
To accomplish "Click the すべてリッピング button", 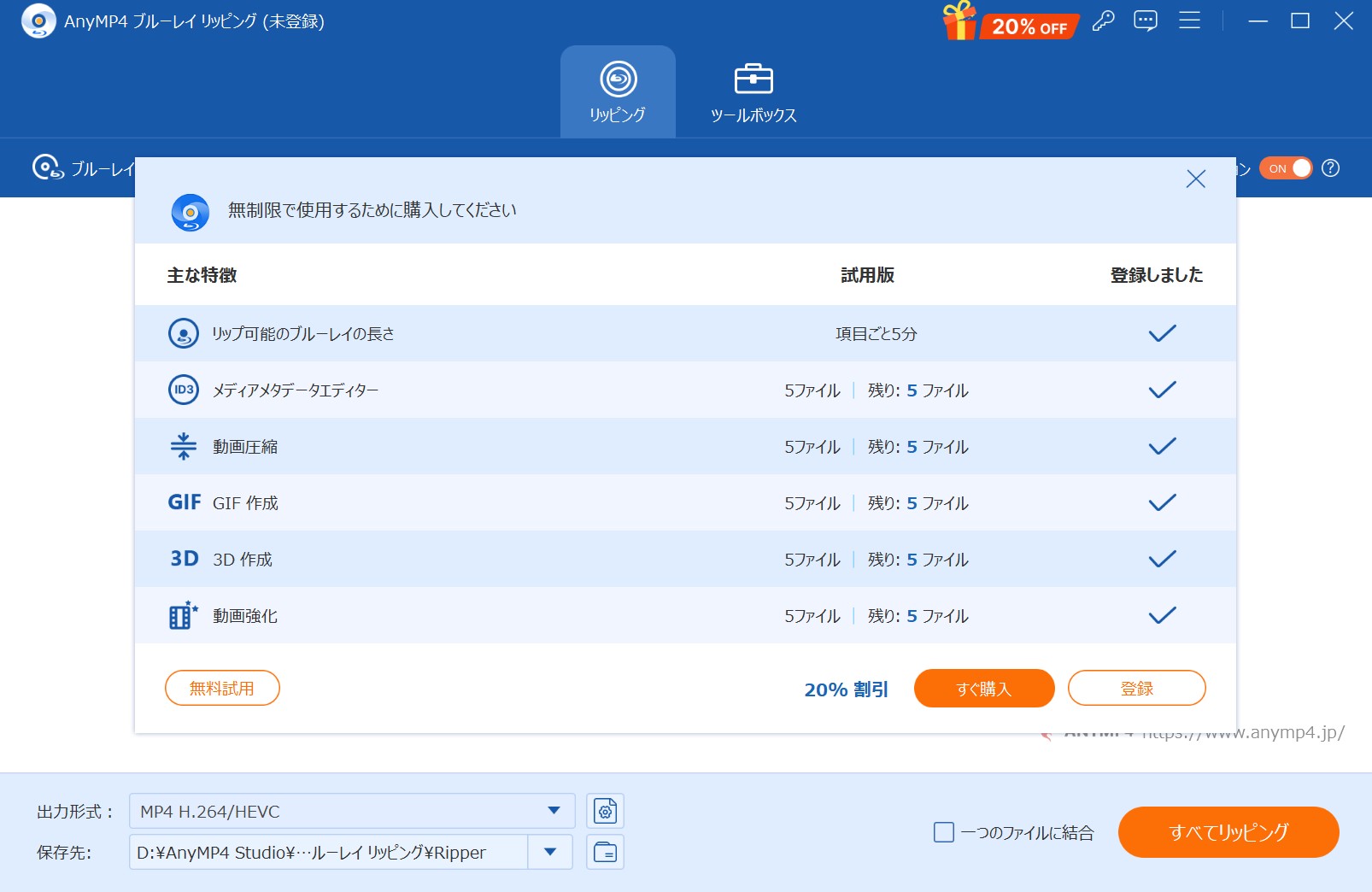I will [1228, 832].
